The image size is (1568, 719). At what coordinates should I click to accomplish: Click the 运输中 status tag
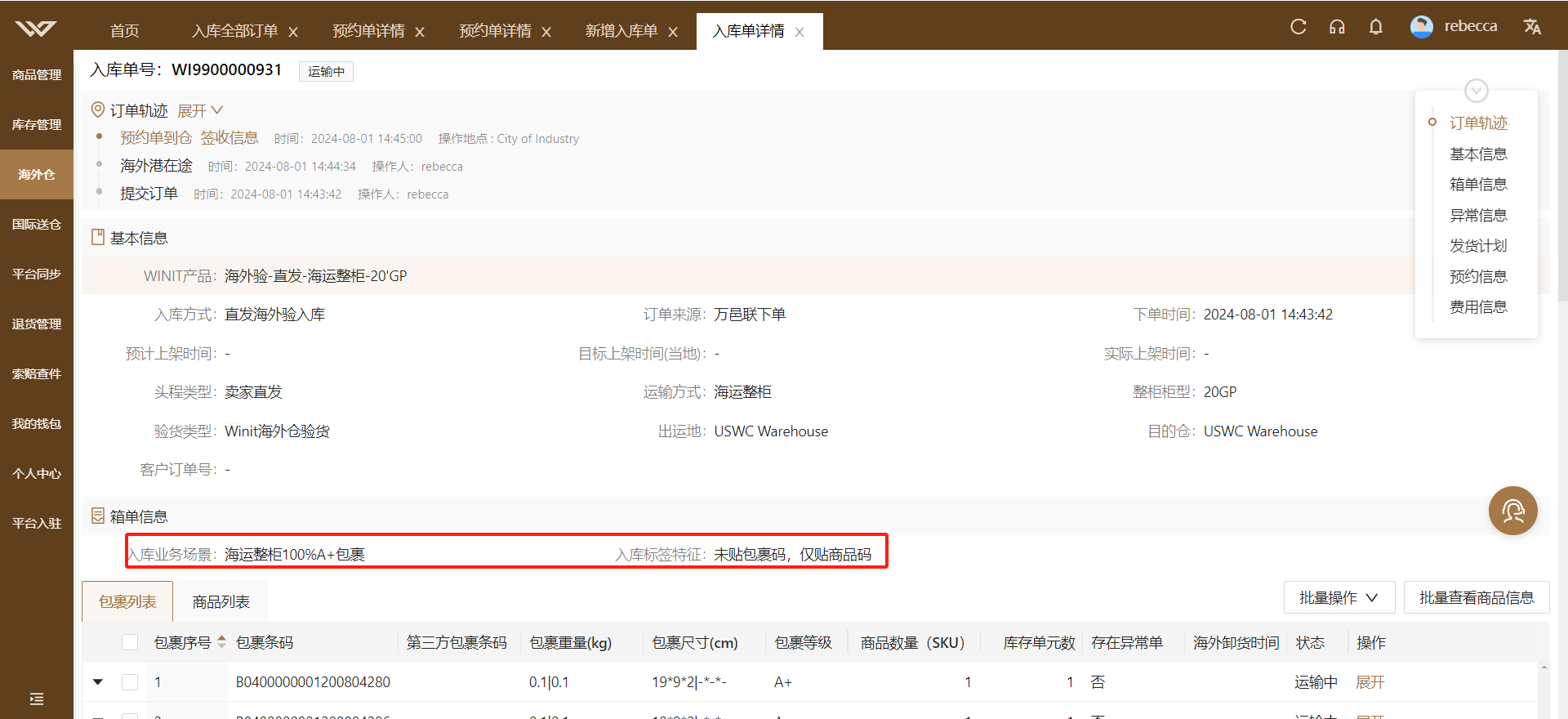(x=326, y=71)
